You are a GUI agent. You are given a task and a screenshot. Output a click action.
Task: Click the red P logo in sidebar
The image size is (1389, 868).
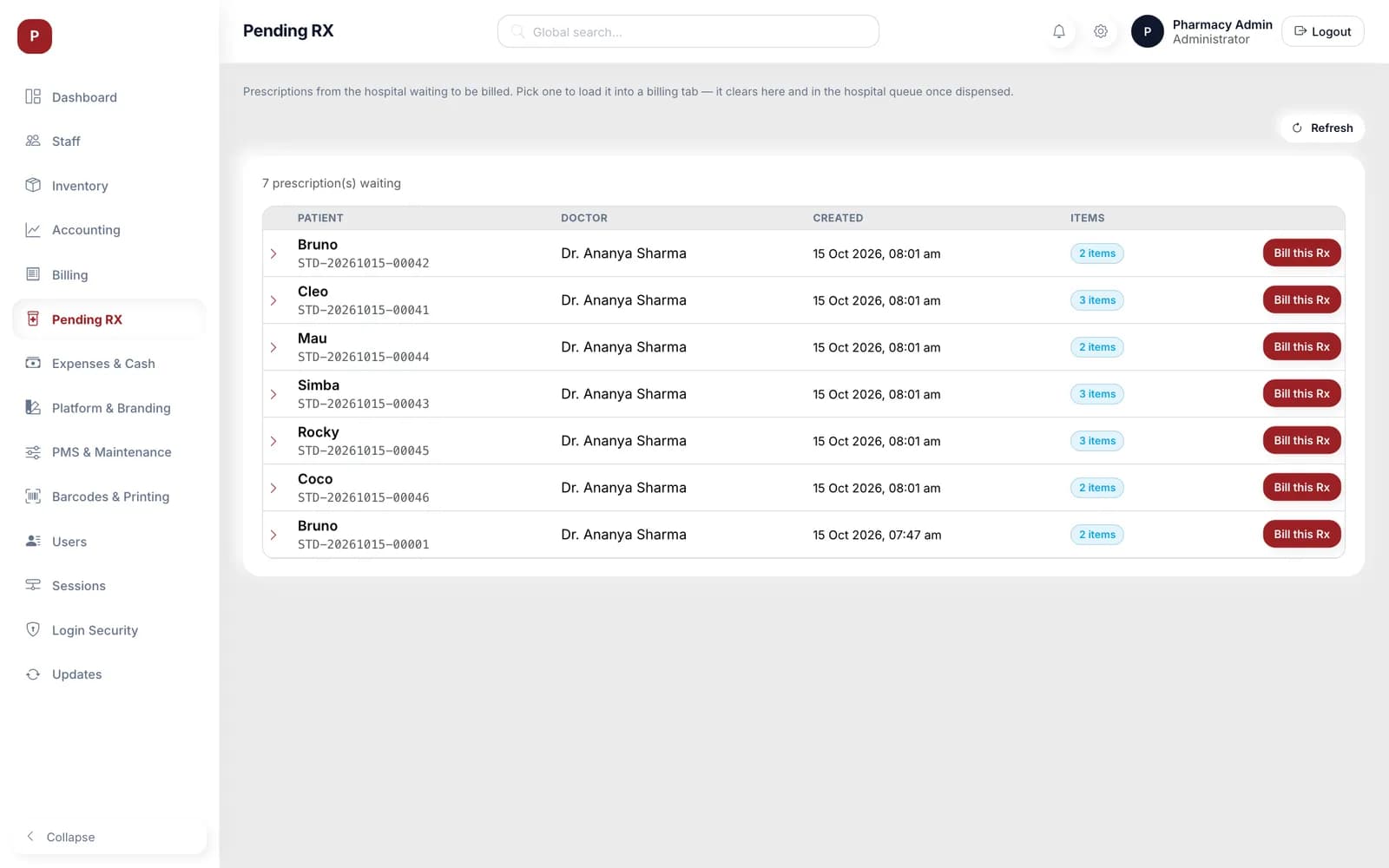pos(35,36)
